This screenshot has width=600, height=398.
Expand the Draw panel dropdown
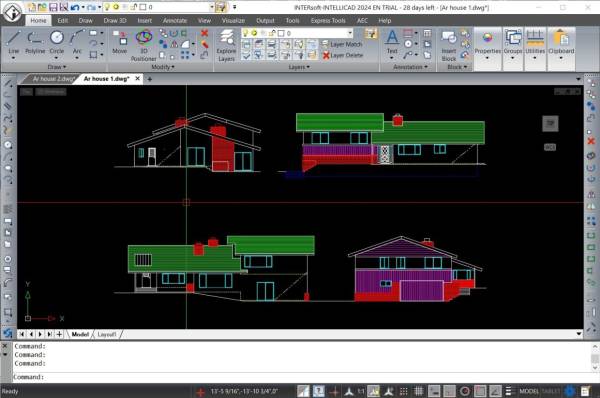(x=57, y=67)
